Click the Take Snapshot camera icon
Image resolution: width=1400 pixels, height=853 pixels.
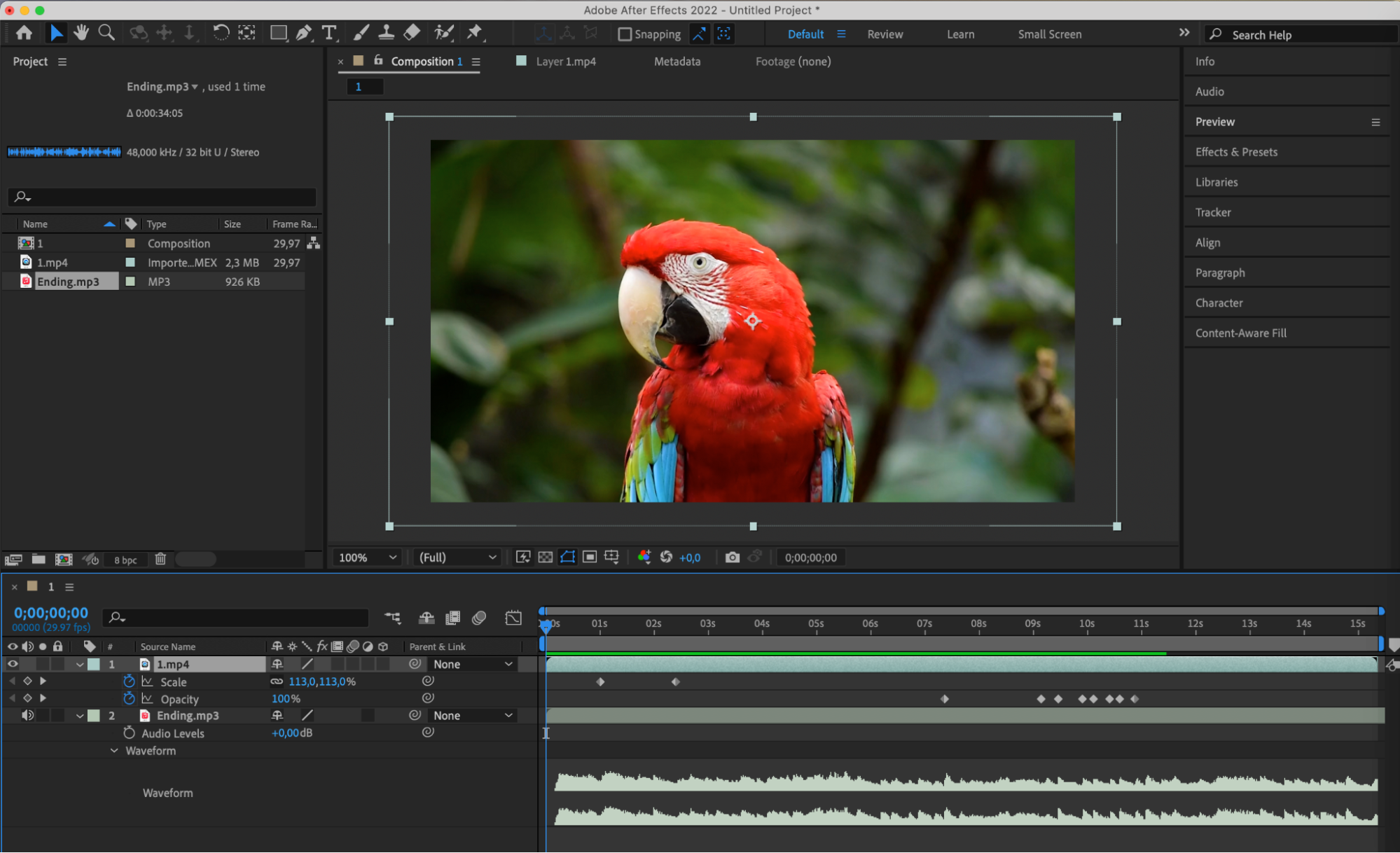(x=732, y=557)
